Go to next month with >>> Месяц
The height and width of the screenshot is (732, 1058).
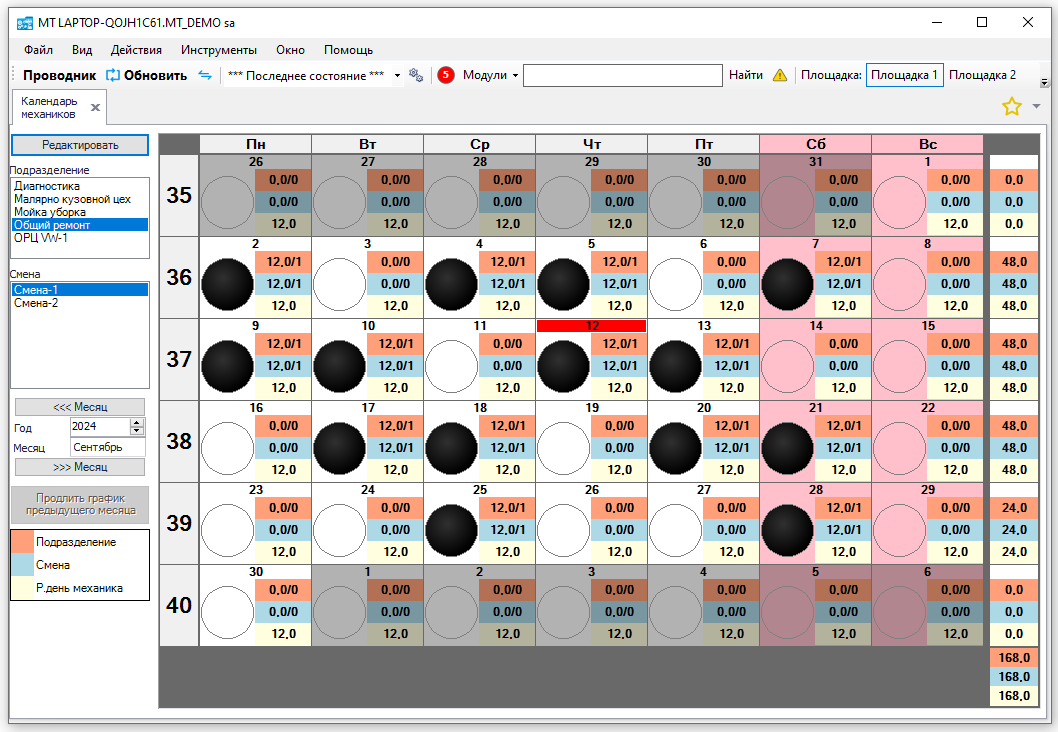click(80, 467)
